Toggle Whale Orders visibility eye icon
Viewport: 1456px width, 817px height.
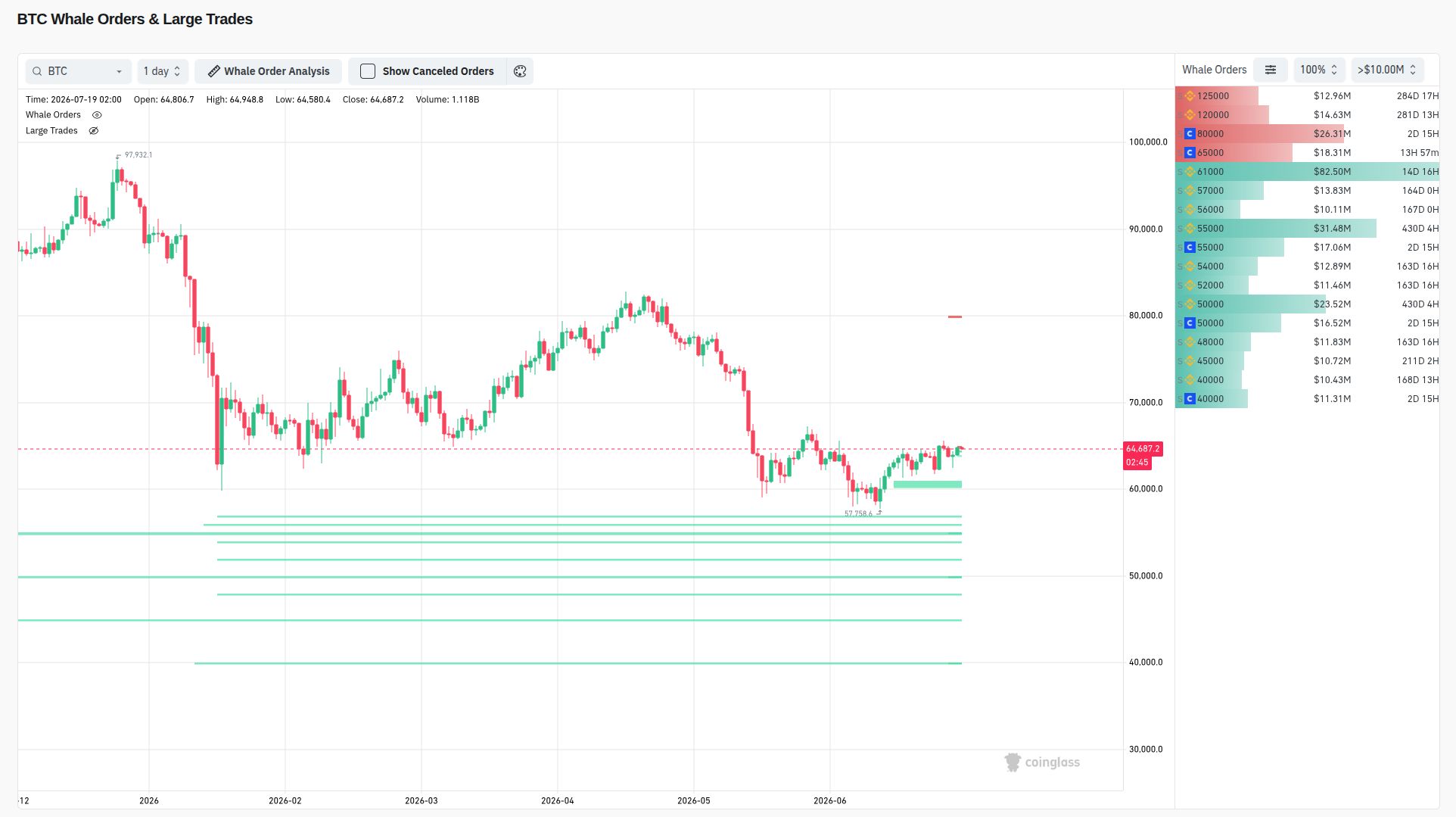[x=97, y=115]
